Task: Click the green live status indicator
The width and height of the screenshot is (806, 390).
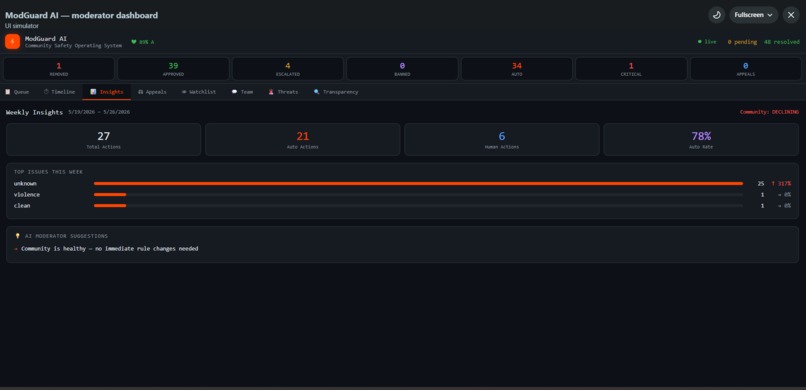Action: (x=707, y=42)
